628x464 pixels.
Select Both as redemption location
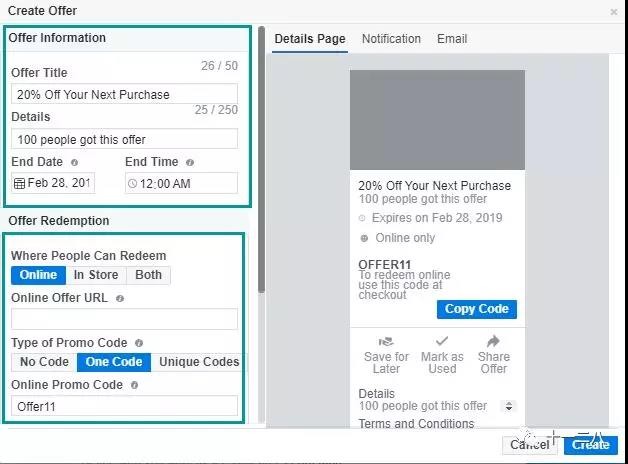click(x=148, y=275)
